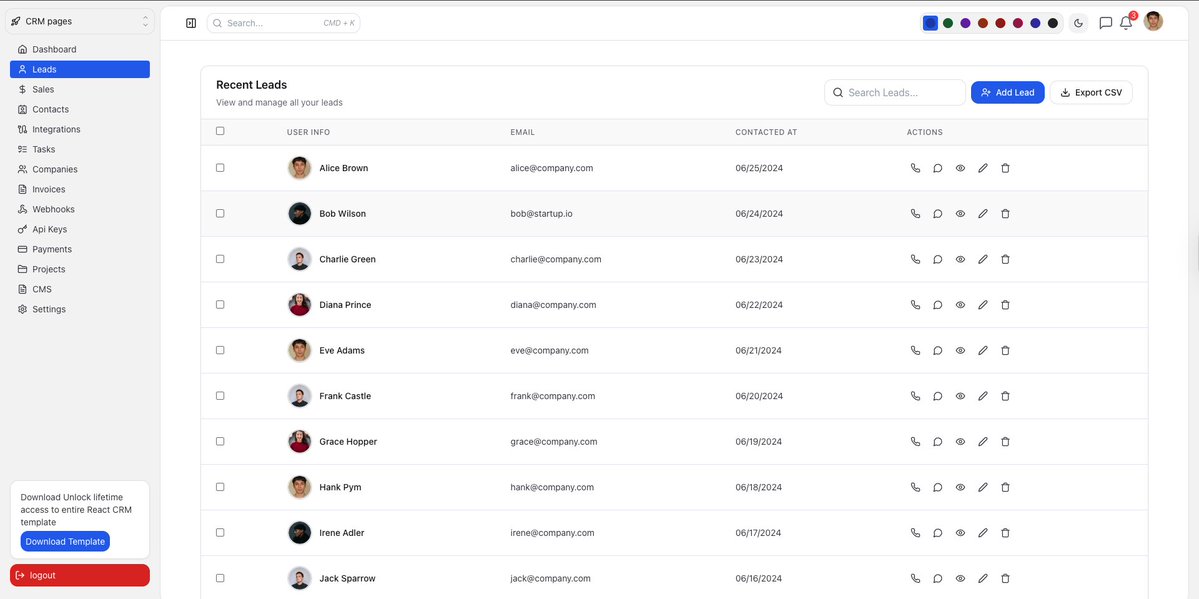This screenshot has height=599, width=1199.
Task: Open the user avatar menu
Action: pyautogui.click(x=1151, y=20)
